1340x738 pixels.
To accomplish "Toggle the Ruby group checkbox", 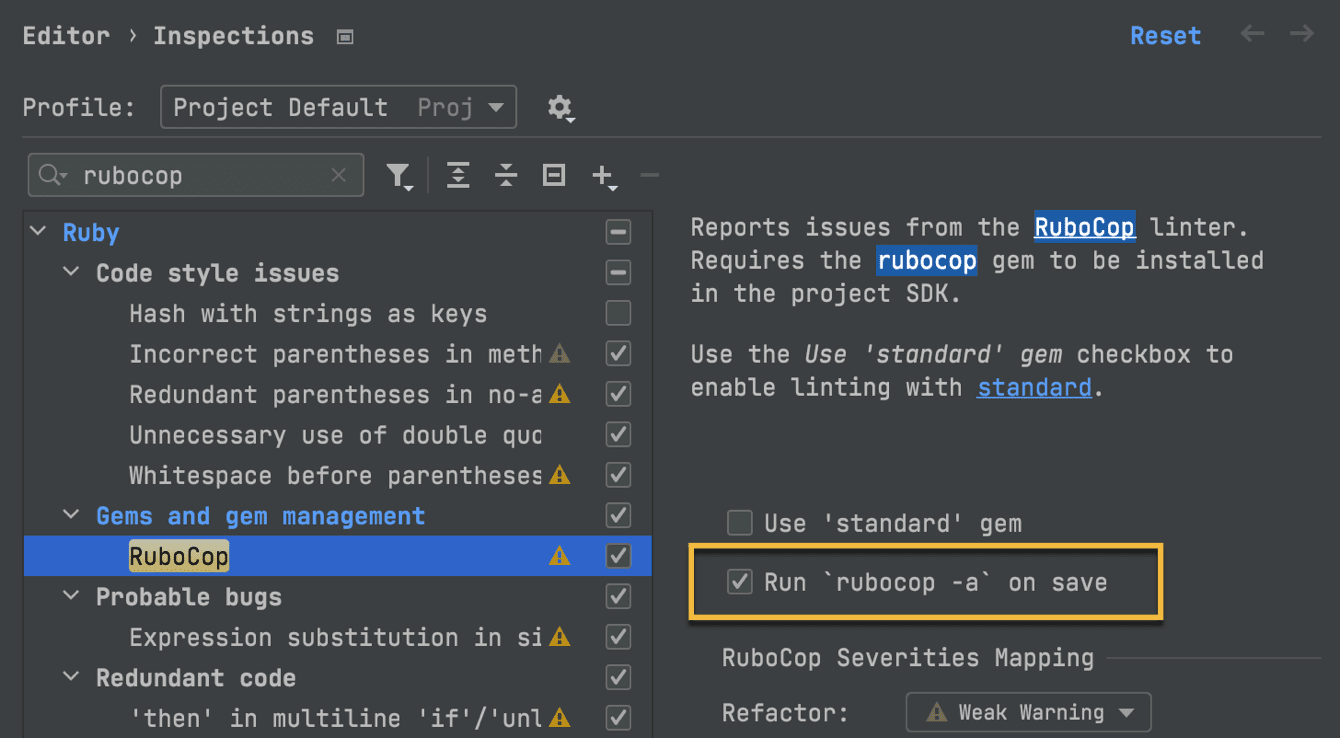I will coord(619,233).
